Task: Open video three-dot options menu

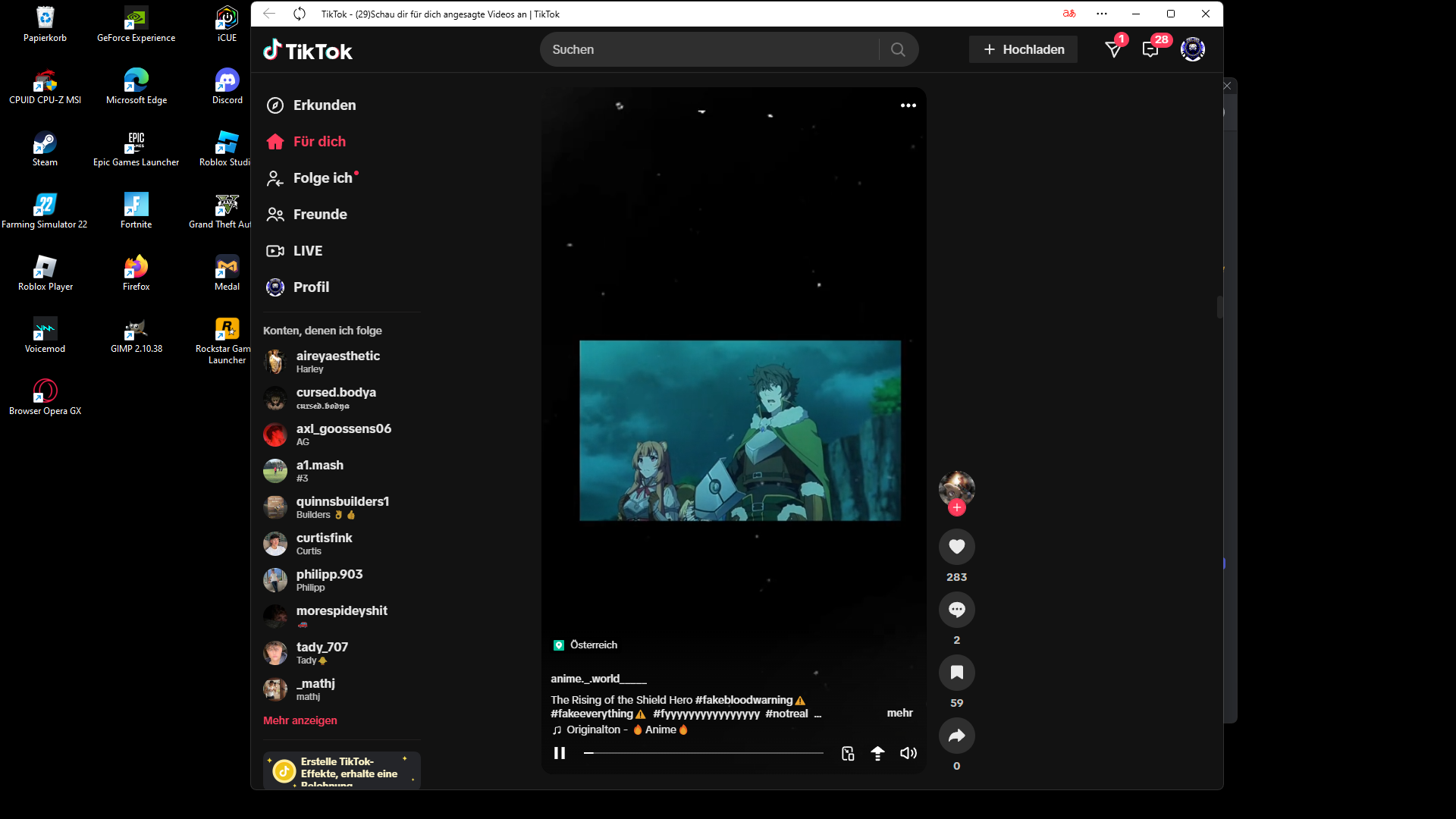Action: tap(908, 105)
